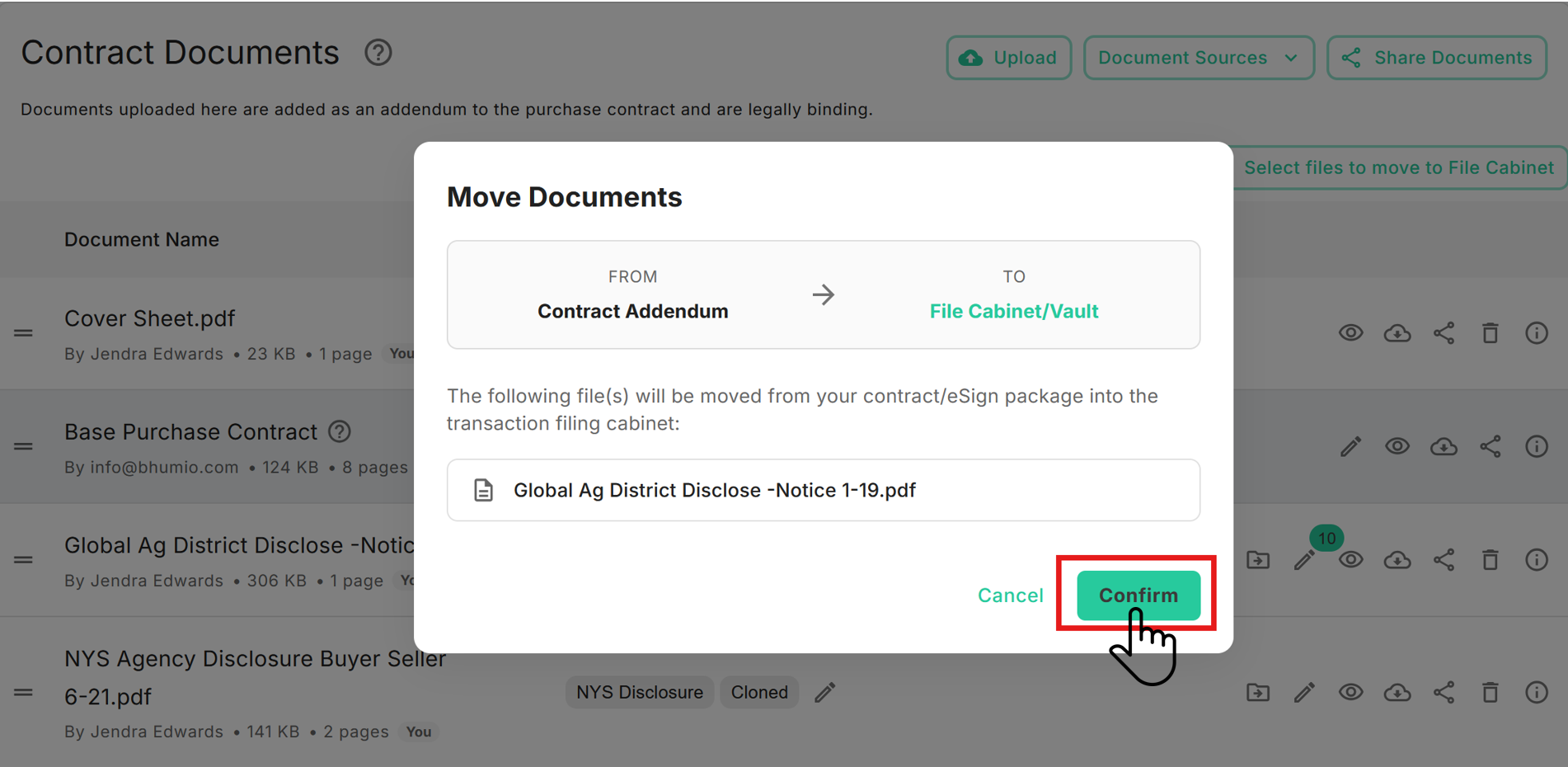The height and width of the screenshot is (767, 1568).
Task: Cancel the Move Documents dialog
Action: (x=1010, y=595)
